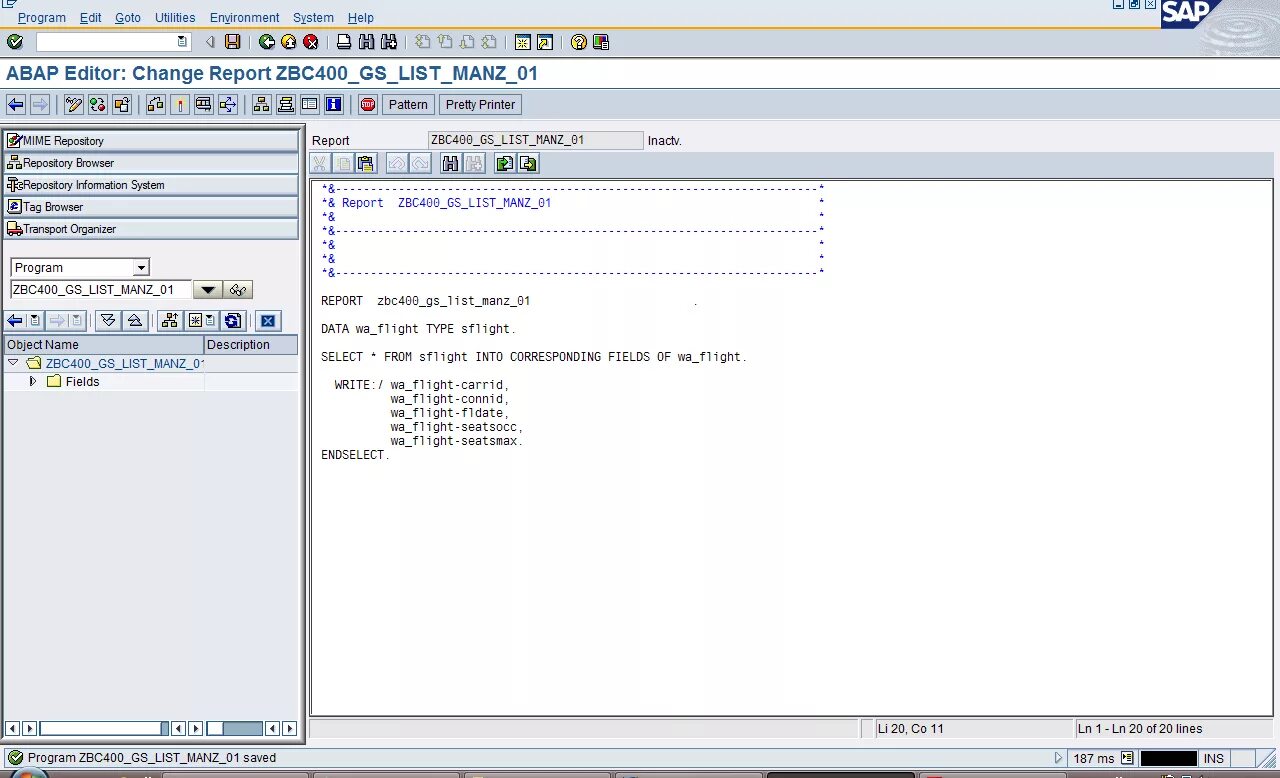Open the MIME Repository panel
The height and width of the screenshot is (778, 1280).
[x=151, y=141]
